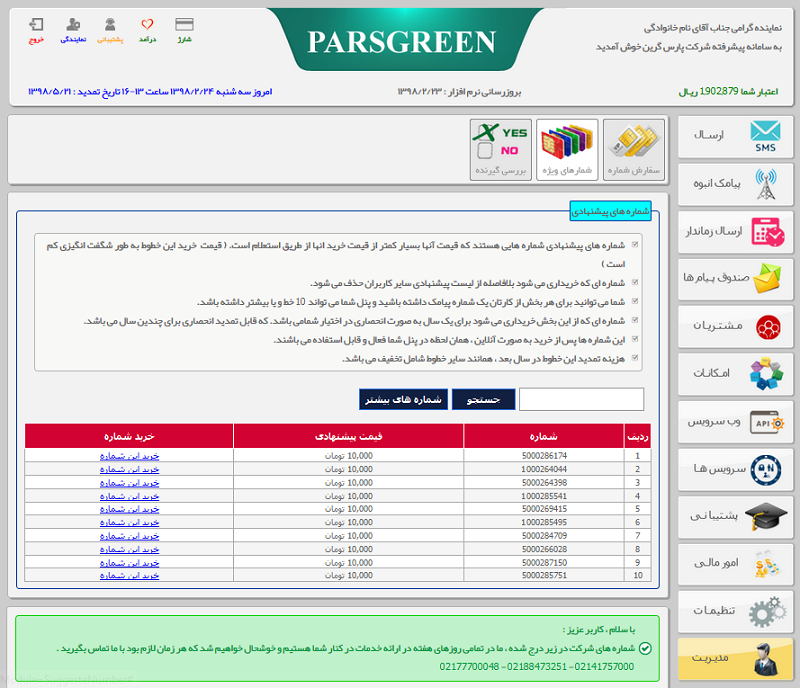This screenshot has width=800, height=688.
Task: Buy number 5000286174 link
Action: [x=130, y=456]
